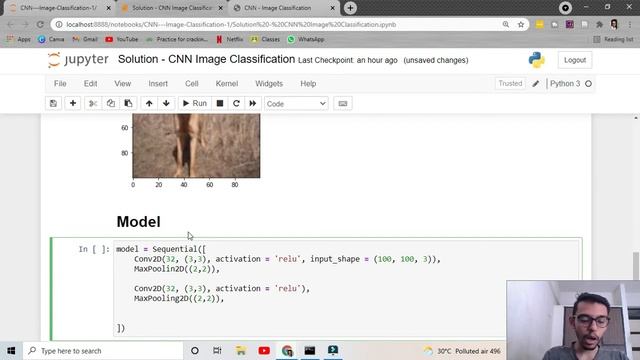Open the Cell menu

pos(191,84)
